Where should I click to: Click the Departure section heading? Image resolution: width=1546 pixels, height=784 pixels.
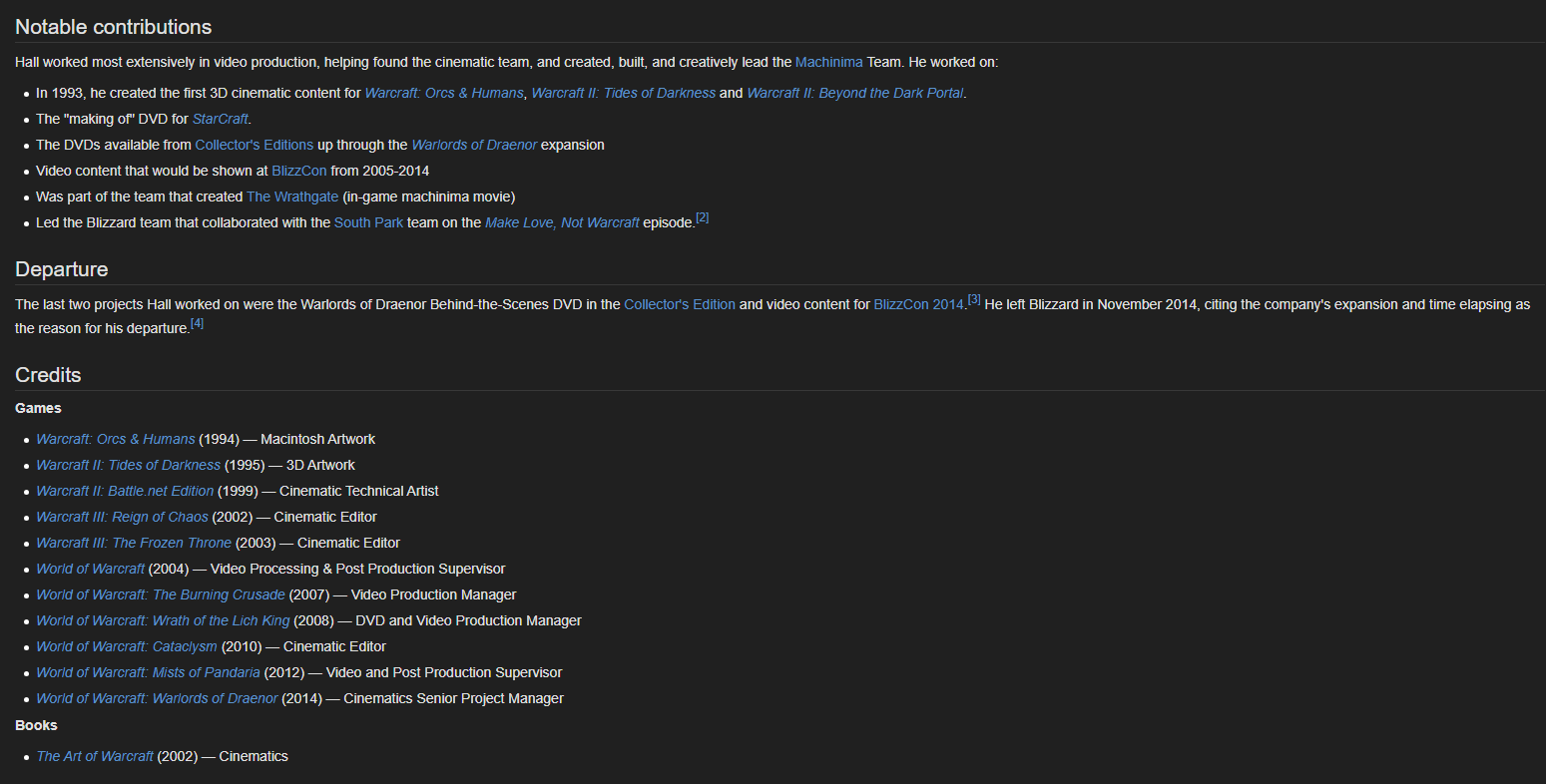[62, 269]
